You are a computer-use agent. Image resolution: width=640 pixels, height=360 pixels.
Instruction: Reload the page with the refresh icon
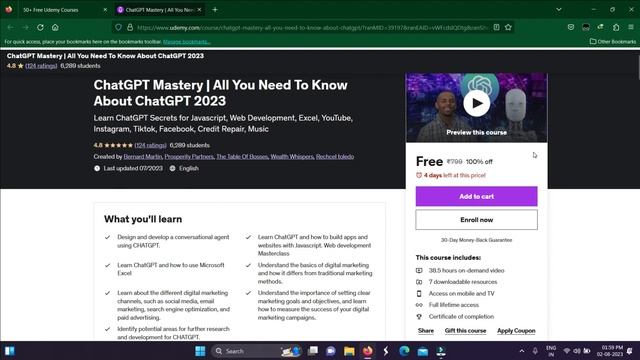tap(40, 27)
